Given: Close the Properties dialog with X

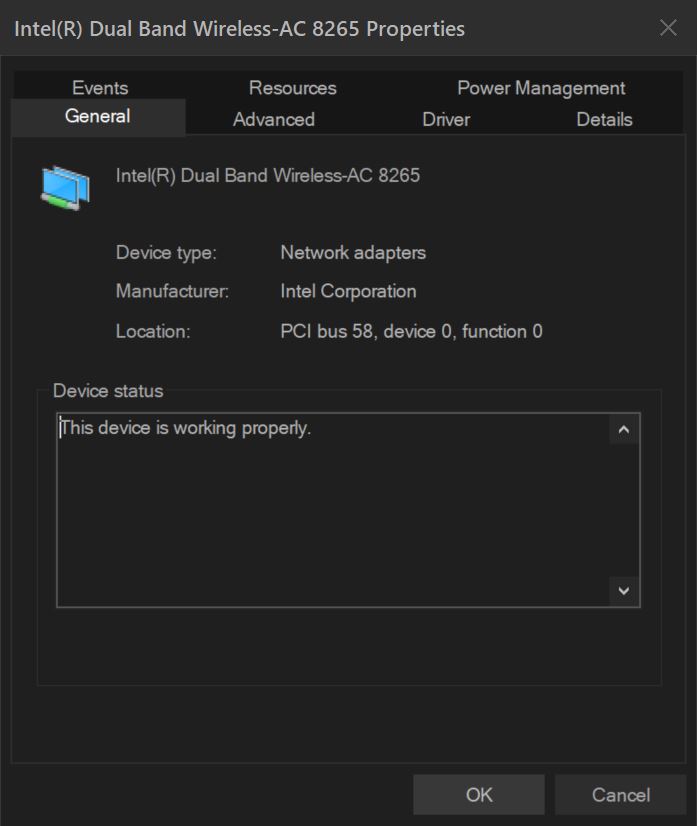Looking at the screenshot, I should (x=669, y=27).
